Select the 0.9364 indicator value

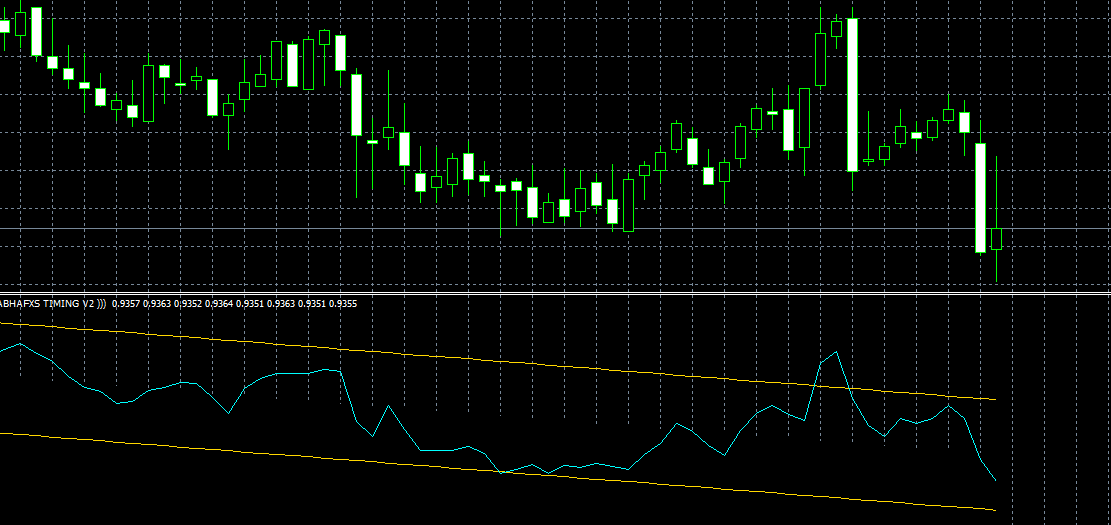pos(218,304)
